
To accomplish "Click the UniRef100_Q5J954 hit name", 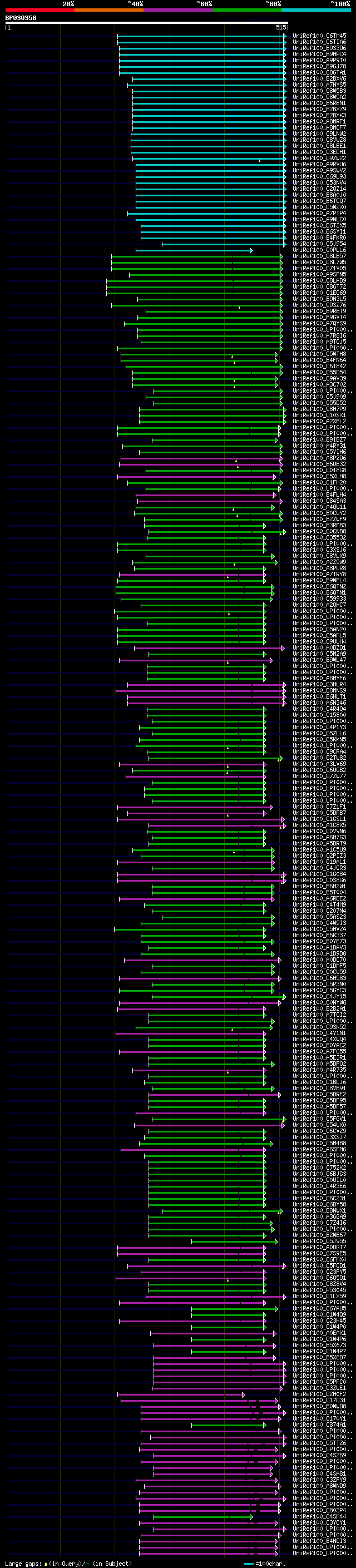I will 319,244.
